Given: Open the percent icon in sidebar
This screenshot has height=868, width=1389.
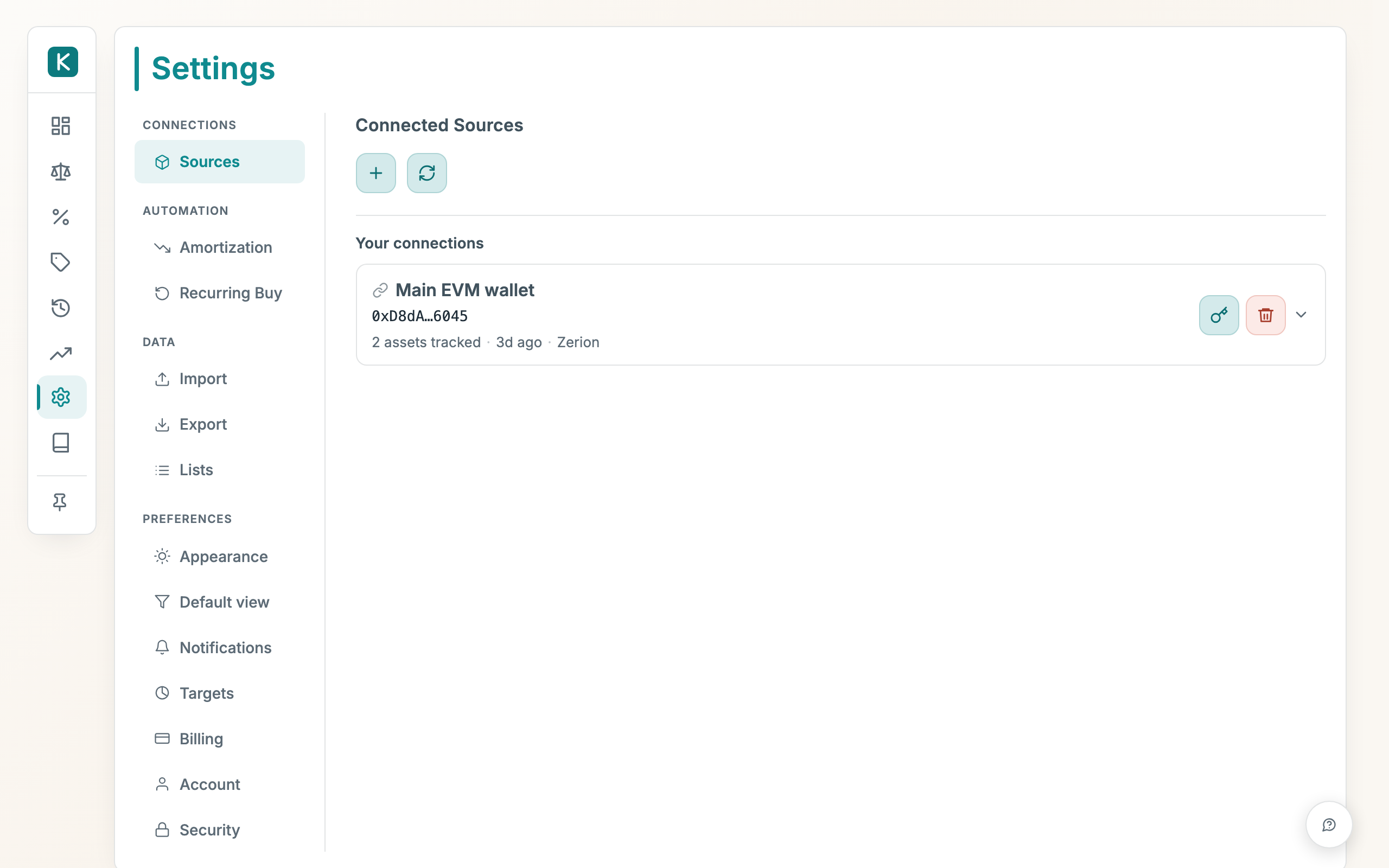Looking at the screenshot, I should tap(61, 217).
